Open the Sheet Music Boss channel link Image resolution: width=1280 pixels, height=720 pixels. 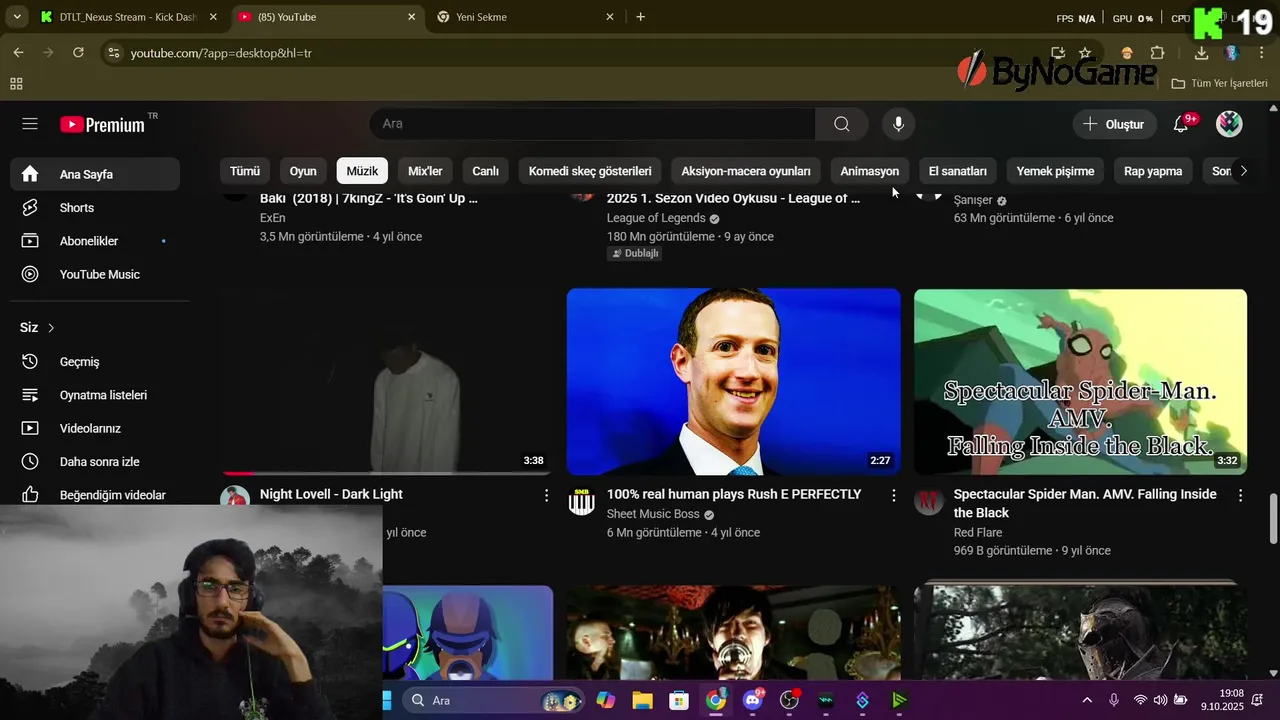[x=653, y=514]
